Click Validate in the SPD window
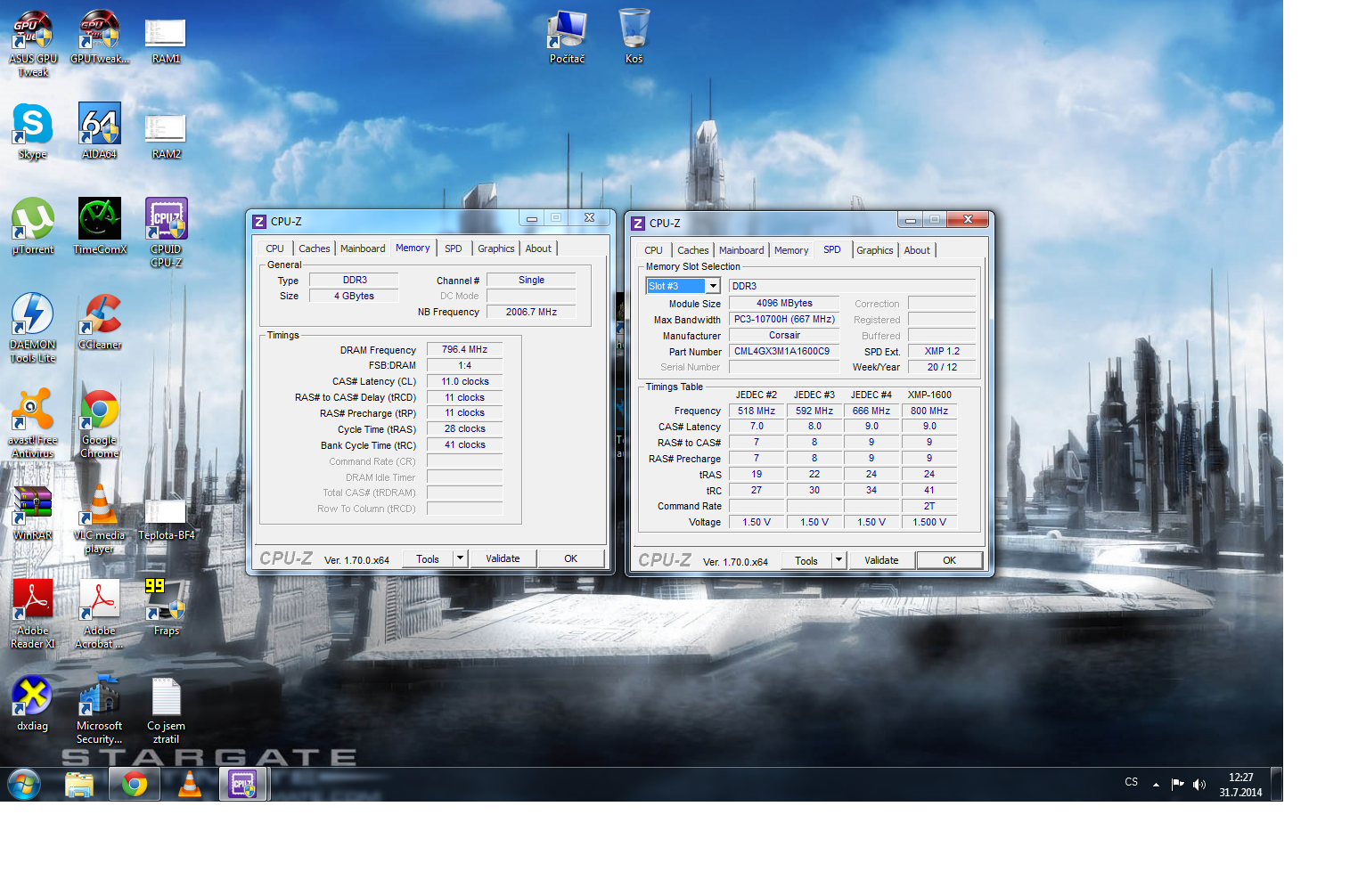This screenshot has width=1358, height=896. 880,560
